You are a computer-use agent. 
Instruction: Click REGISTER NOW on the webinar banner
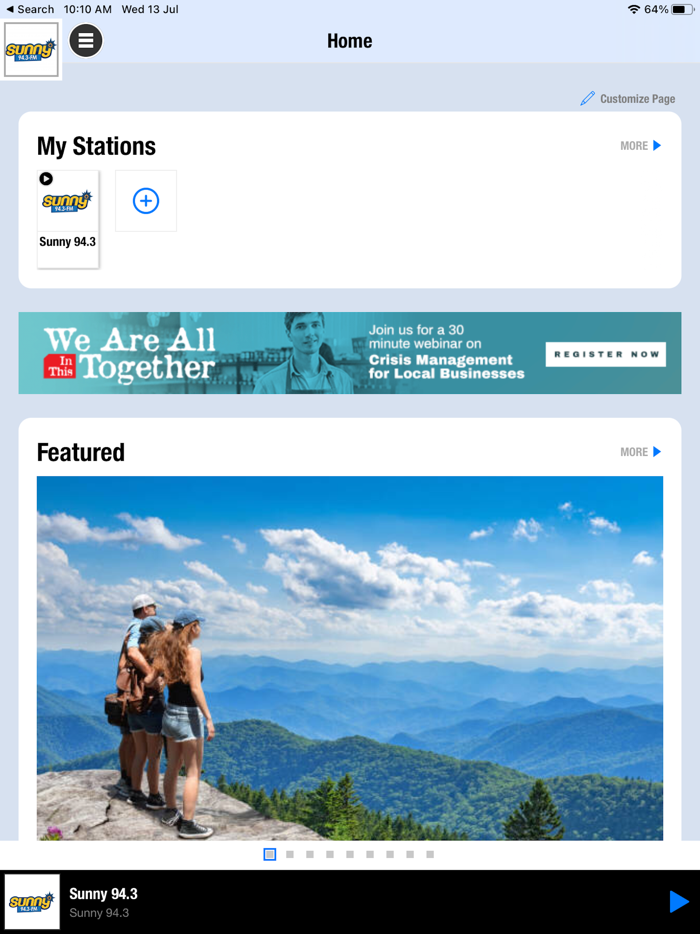(x=606, y=354)
